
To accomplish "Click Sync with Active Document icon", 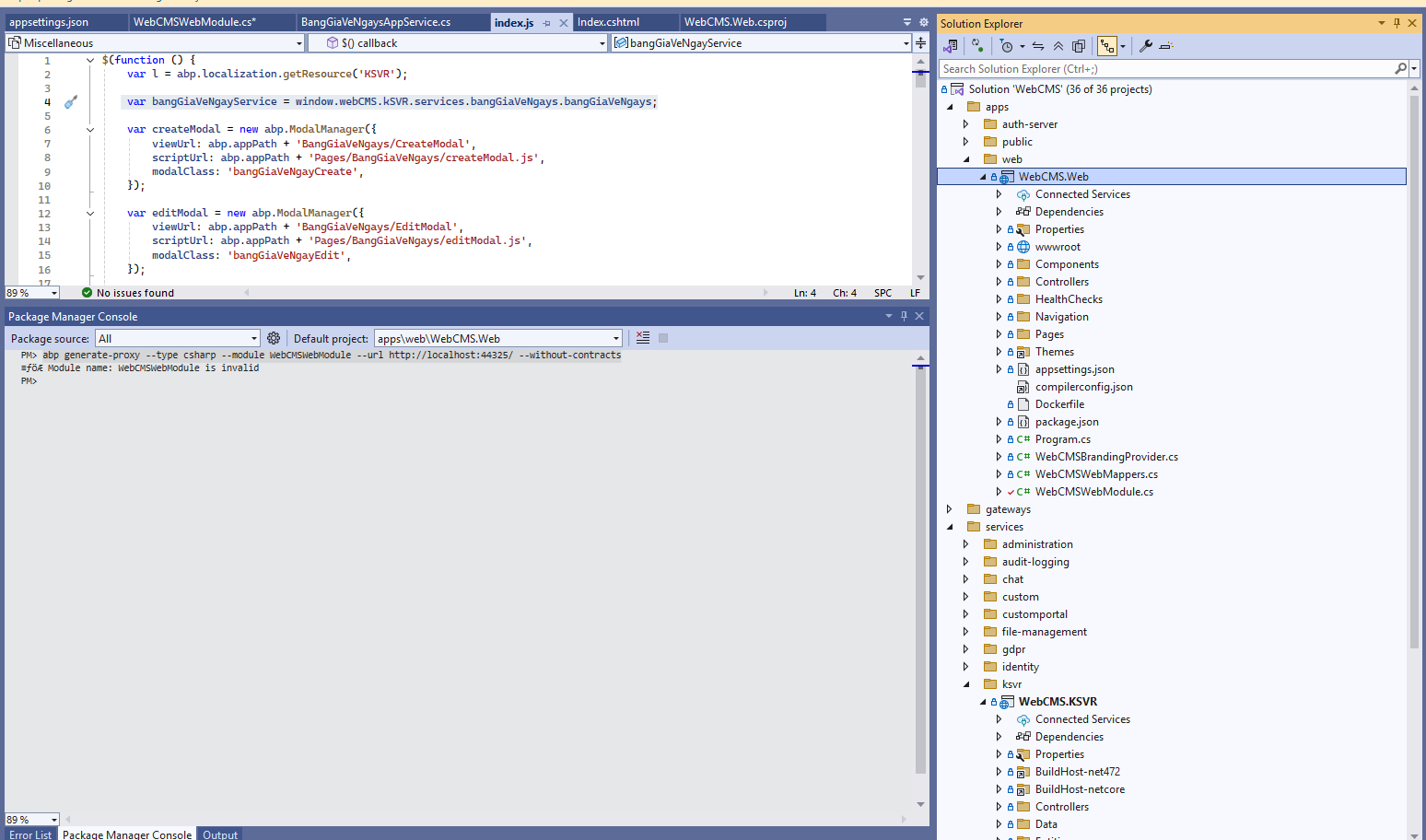I will click(1038, 46).
